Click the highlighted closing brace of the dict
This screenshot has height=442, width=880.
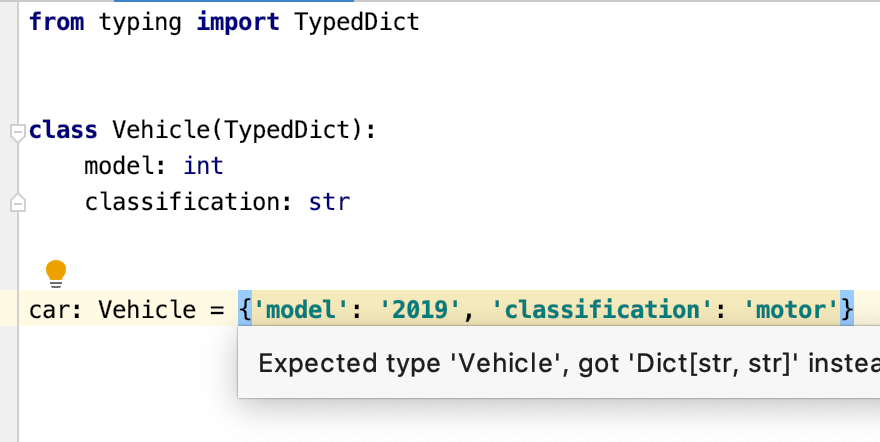[847, 309]
